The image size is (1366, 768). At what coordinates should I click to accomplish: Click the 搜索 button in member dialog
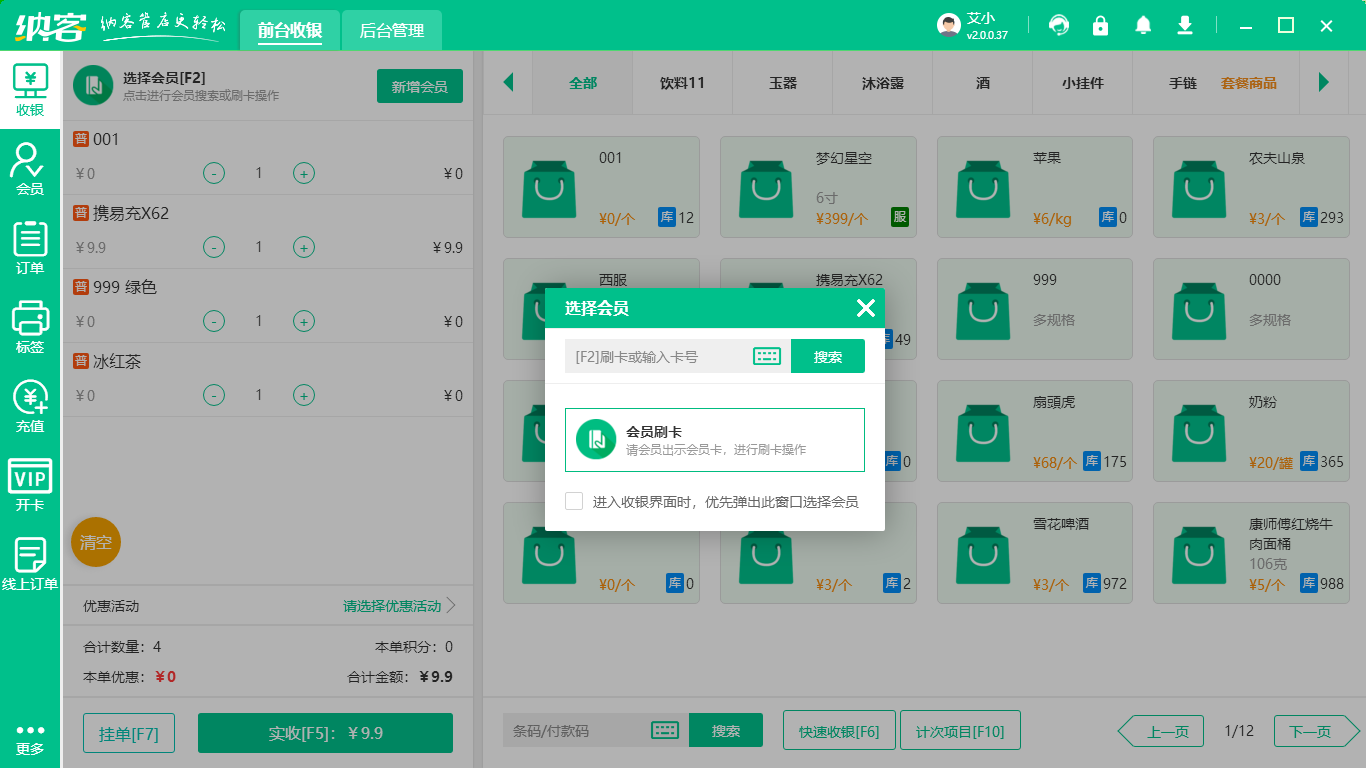[x=827, y=356]
